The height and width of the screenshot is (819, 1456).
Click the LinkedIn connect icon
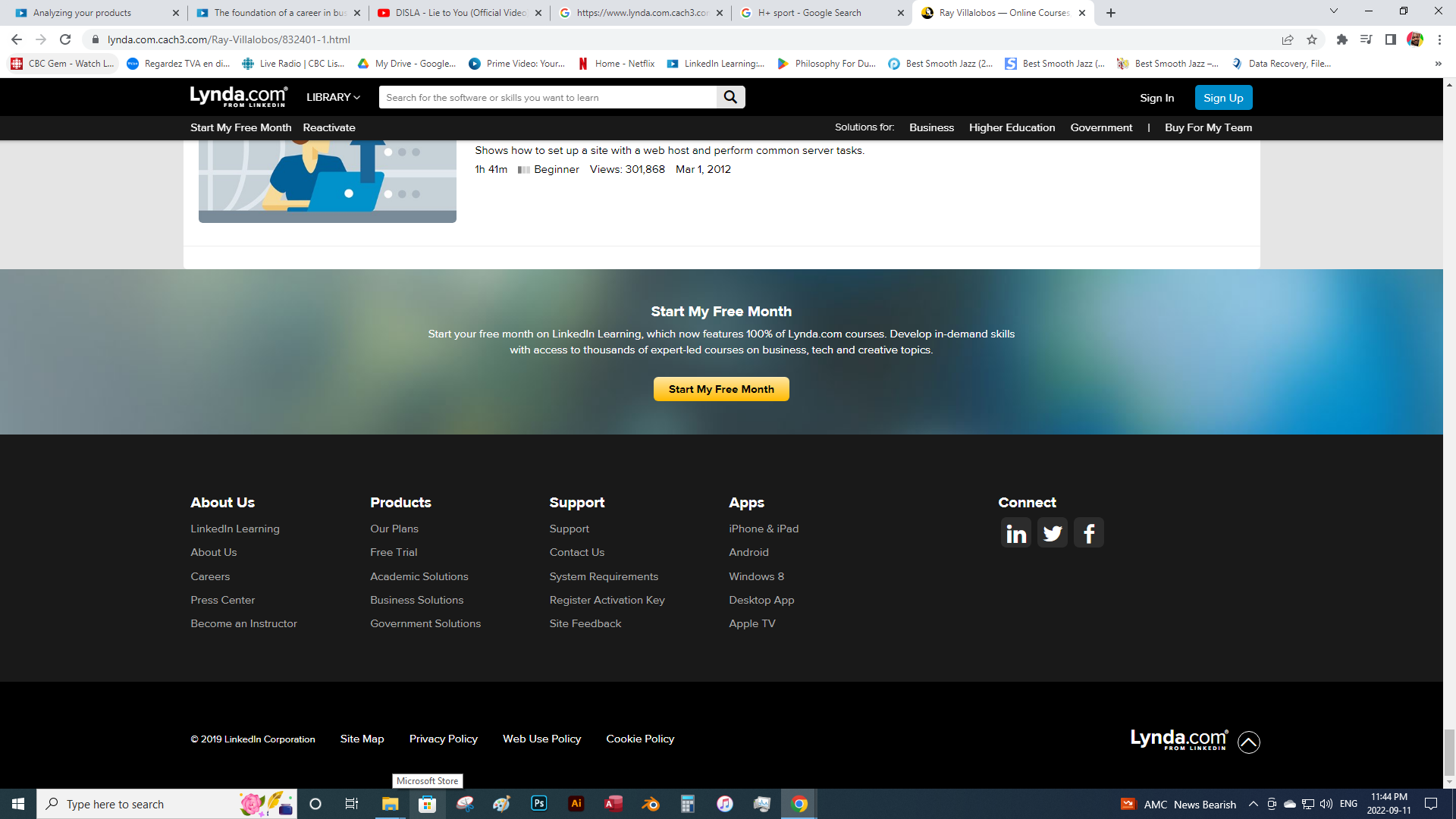1015,533
